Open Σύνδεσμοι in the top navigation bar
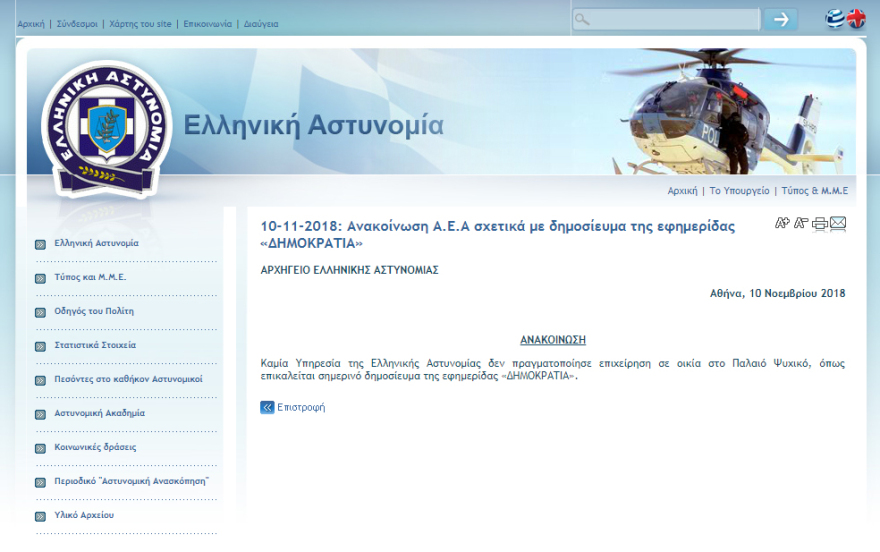 tap(77, 24)
